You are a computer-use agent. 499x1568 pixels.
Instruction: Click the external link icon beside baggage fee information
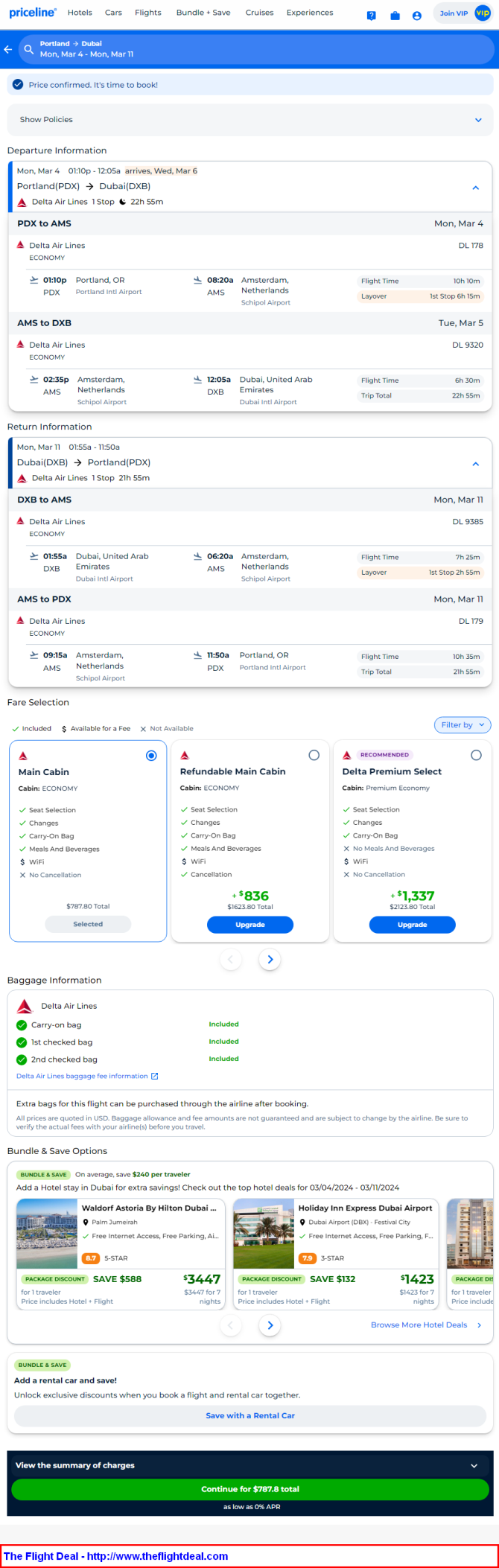coord(155,1076)
